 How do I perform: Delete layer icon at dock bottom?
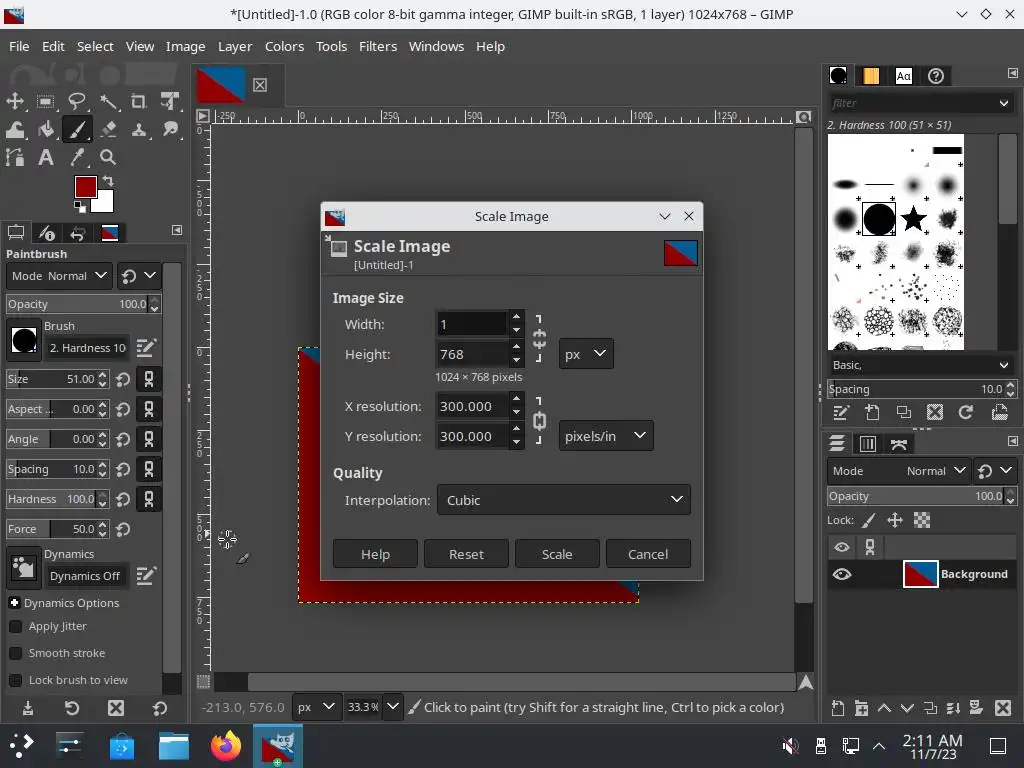pyautogui.click(x=1003, y=708)
